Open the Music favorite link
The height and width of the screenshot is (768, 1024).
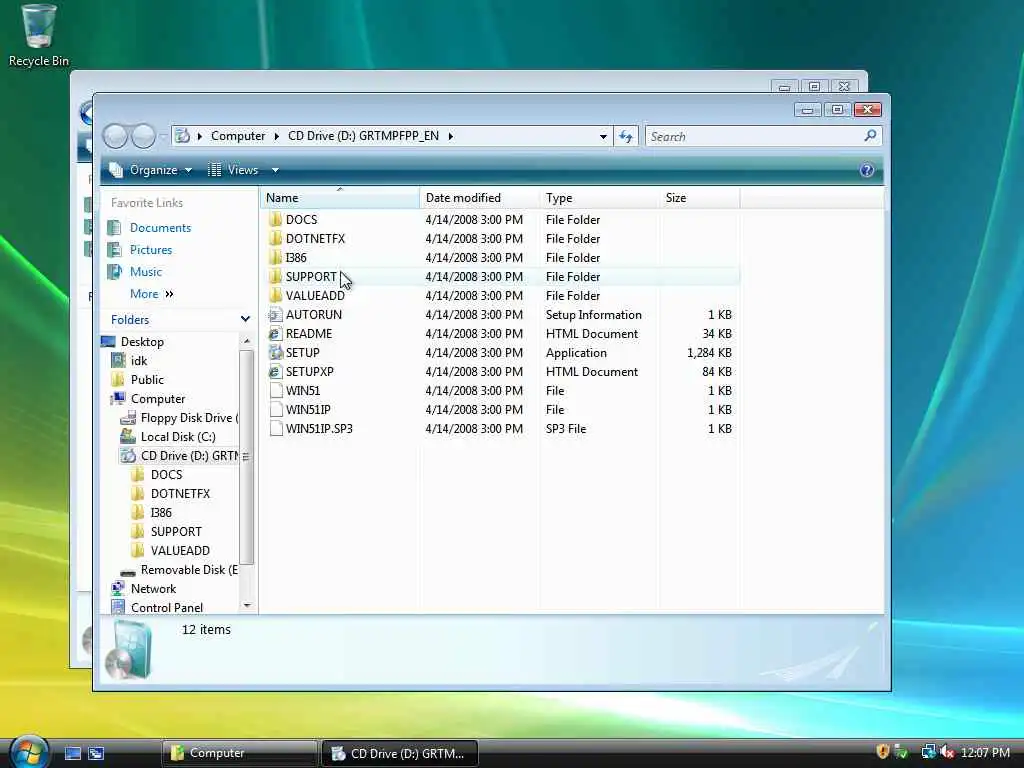point(146,271)
